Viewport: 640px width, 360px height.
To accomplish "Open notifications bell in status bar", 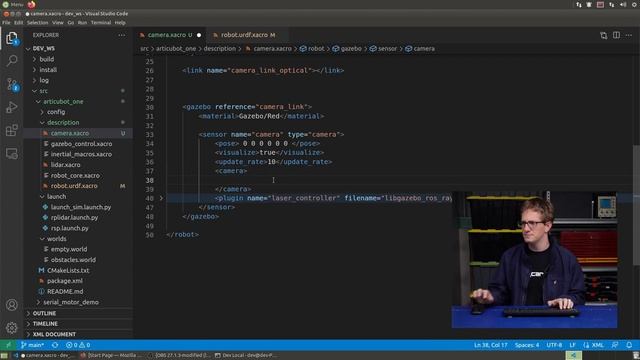I will 629,345.
